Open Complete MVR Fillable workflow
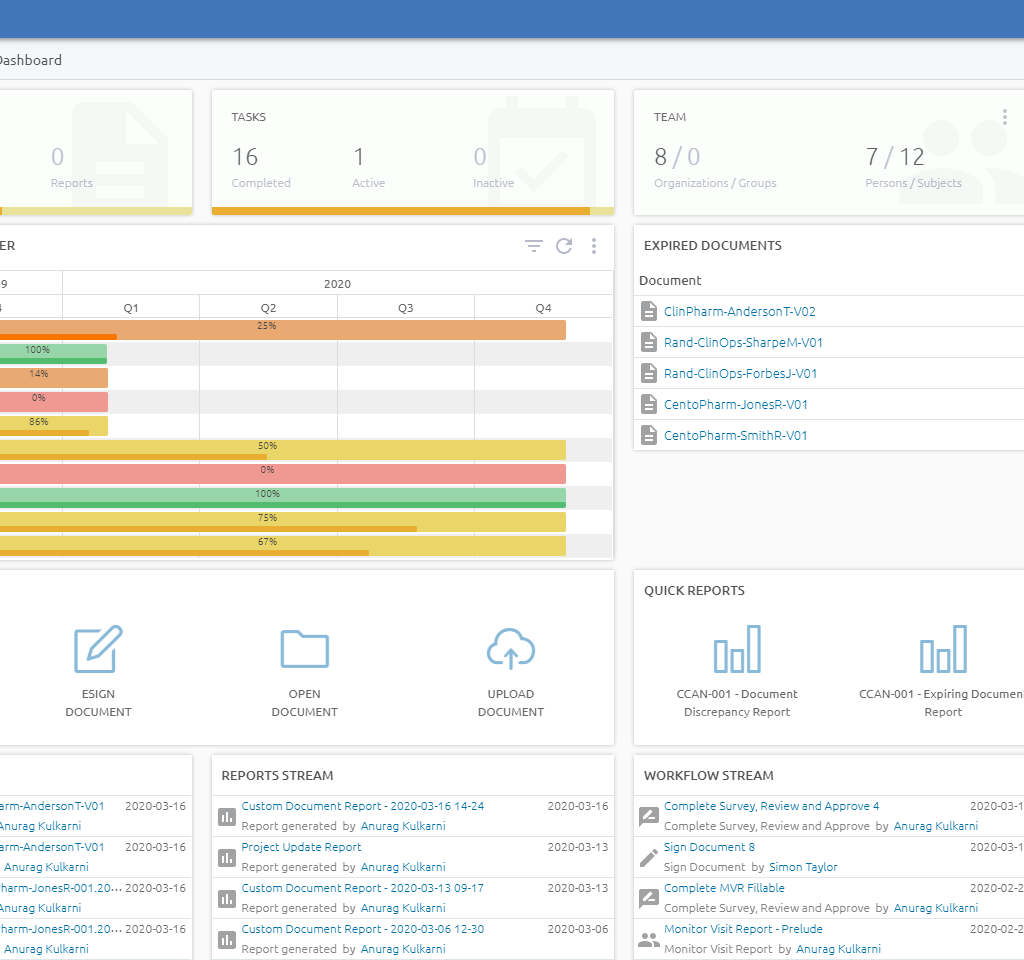This screenshot has width=1024, height=960. point(724,888)
